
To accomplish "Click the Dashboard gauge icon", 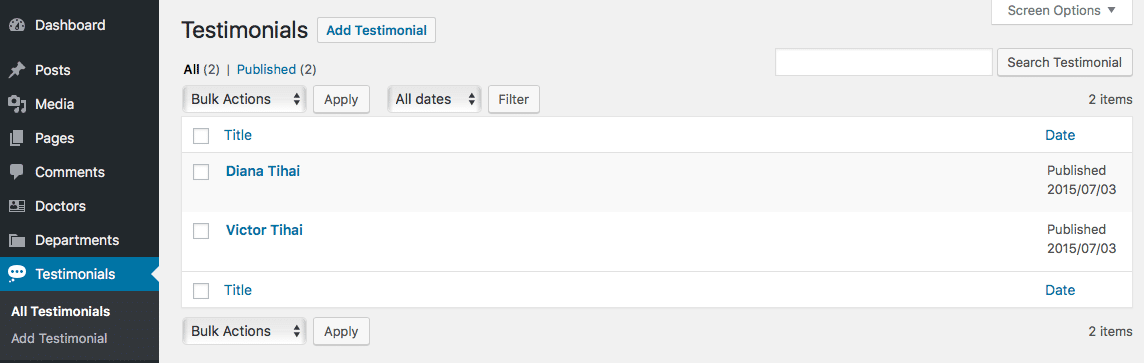I will (17, 26).
